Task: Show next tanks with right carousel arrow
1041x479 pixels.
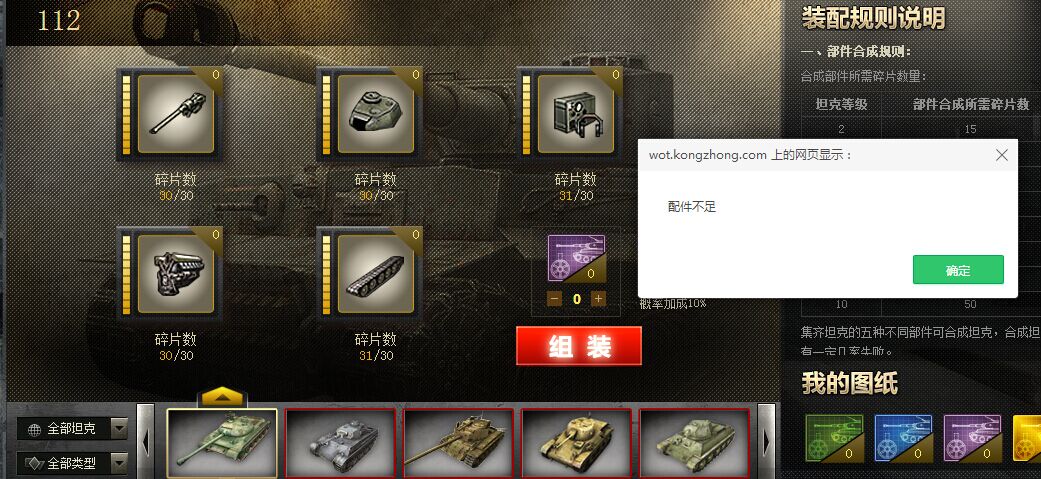Action: pyautogui.click(x=766, y=441)
